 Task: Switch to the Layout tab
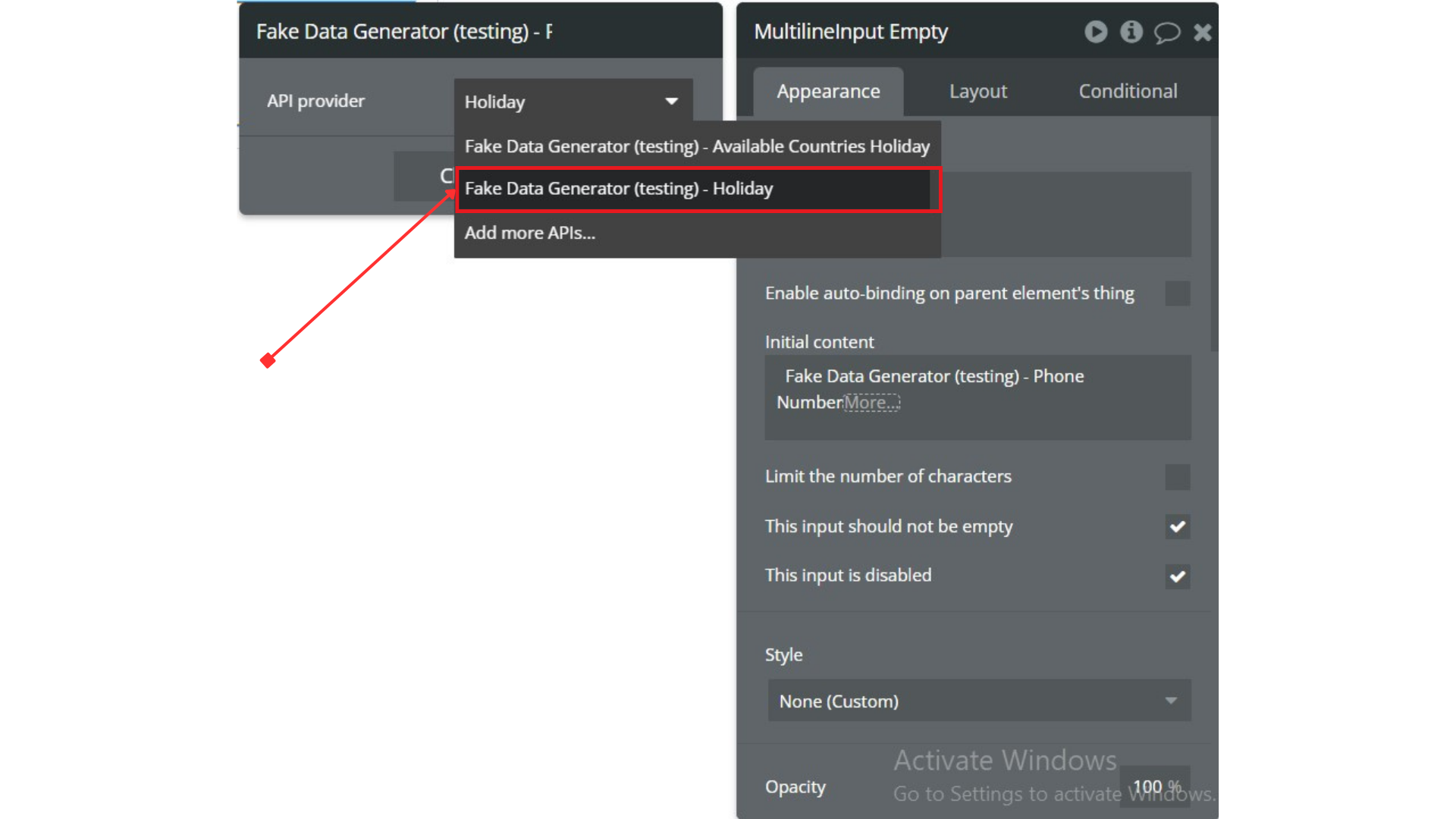[x=977, y=92]
